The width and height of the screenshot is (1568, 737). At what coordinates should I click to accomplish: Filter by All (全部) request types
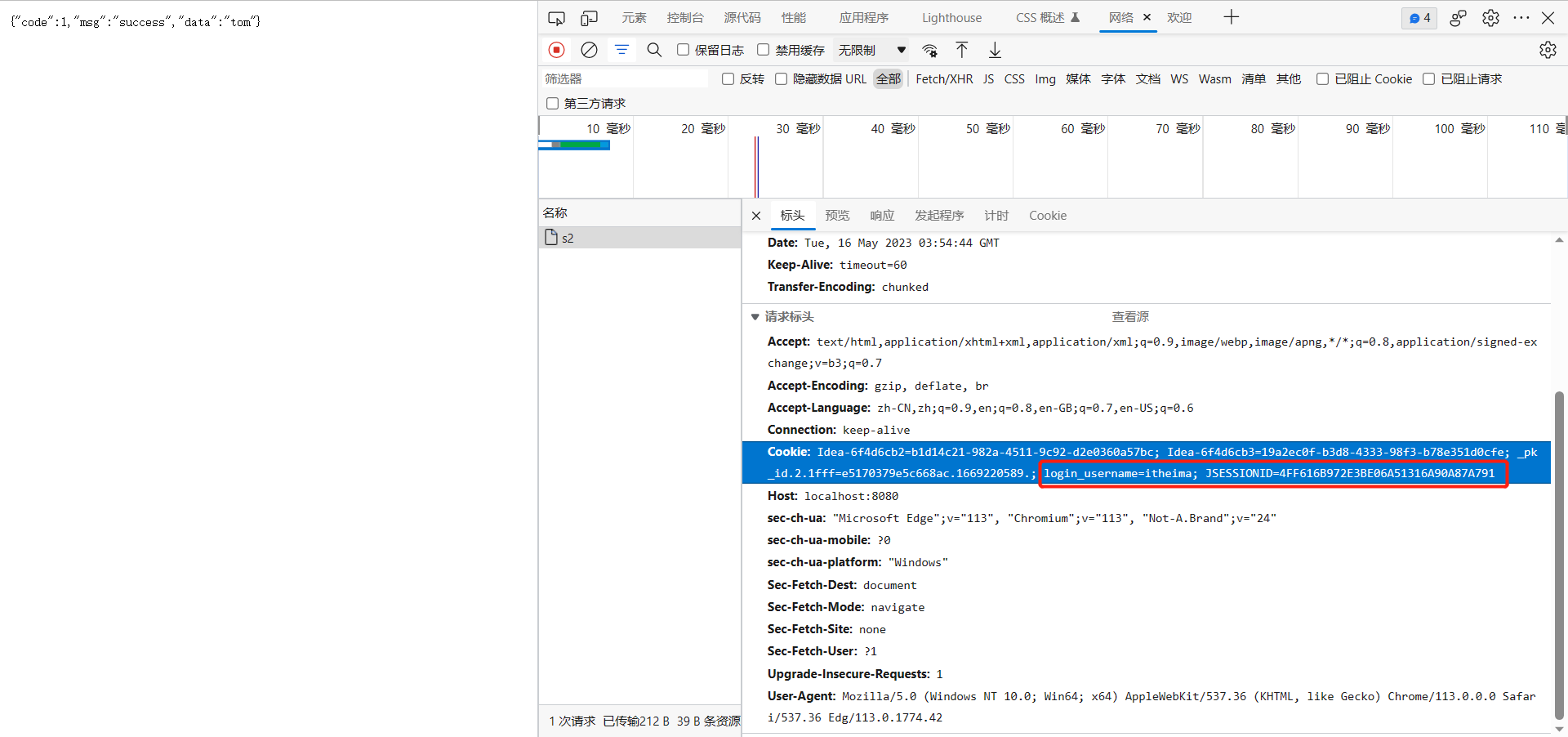point(889,79)
